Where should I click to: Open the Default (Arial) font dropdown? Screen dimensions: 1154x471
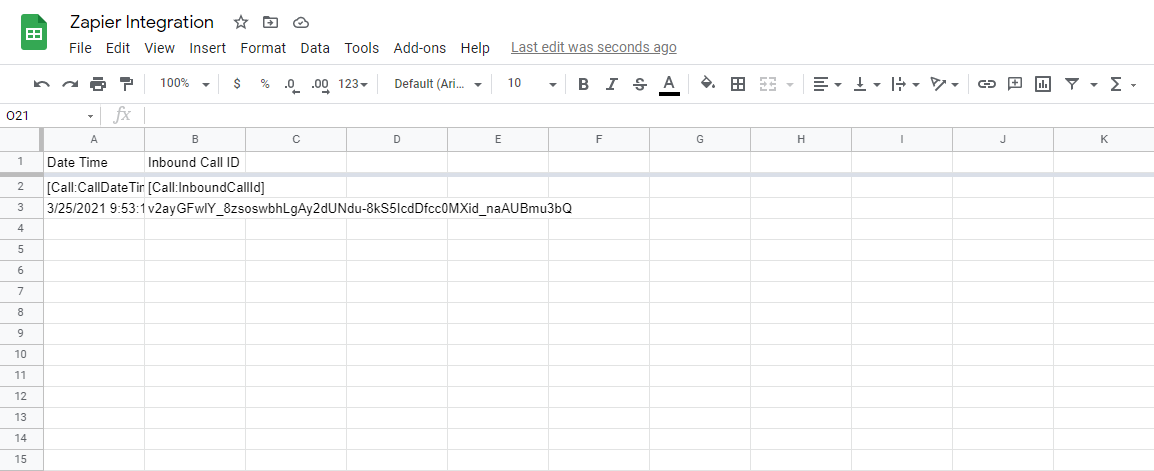tap(438, 84)
